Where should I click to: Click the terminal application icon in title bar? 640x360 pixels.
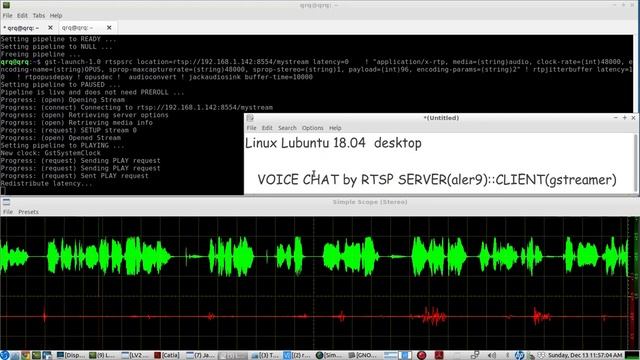(x=6, y=5)
